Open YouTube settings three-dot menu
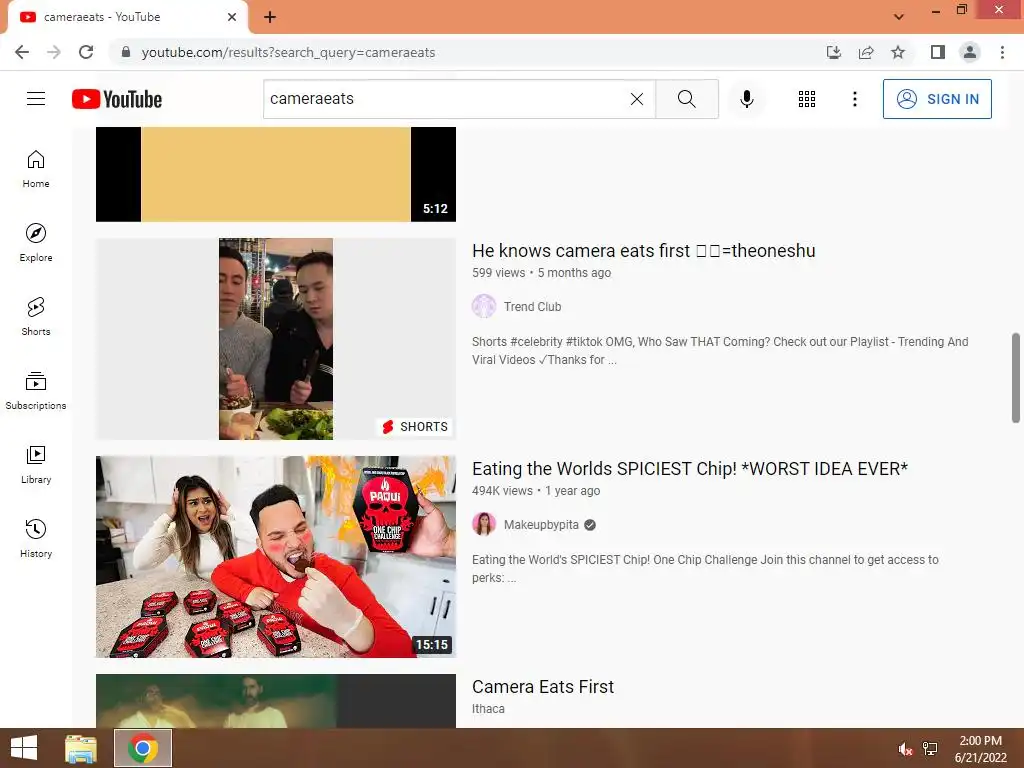The width and height of the screenshot is (1024, 768). 854,99
